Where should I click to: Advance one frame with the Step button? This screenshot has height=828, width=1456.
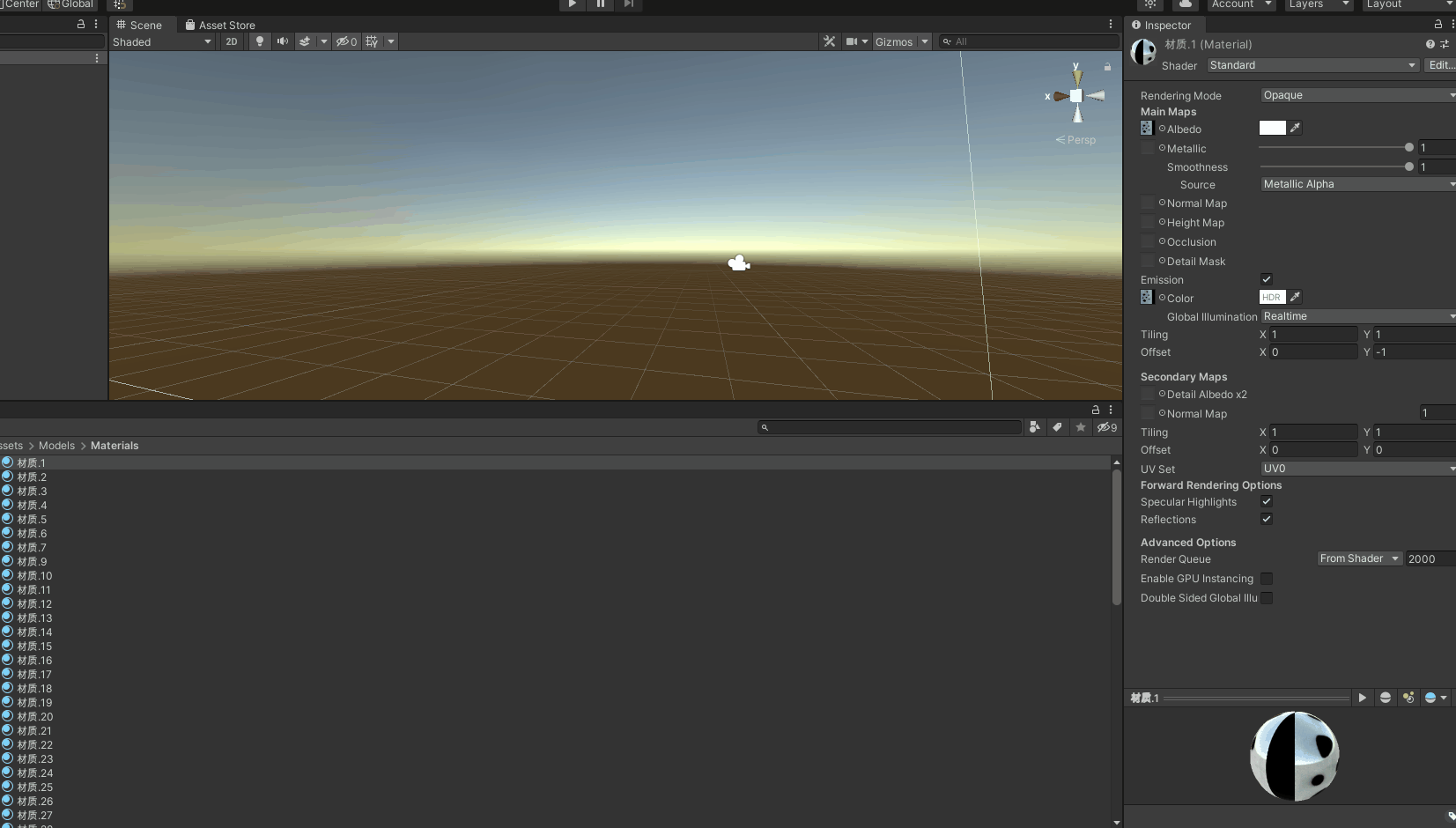pyautogui.click(x=629, y=4)
